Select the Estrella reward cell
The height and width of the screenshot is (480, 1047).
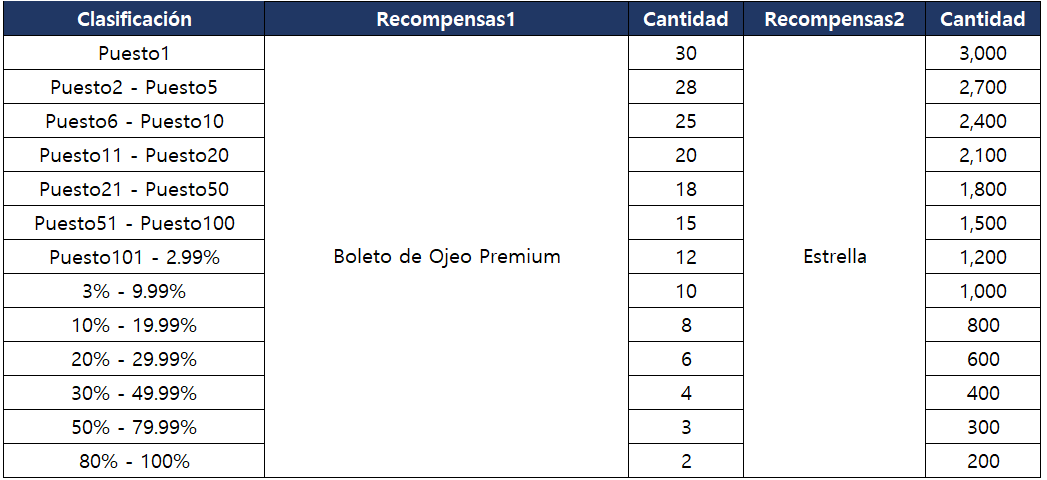click(835, 257)
